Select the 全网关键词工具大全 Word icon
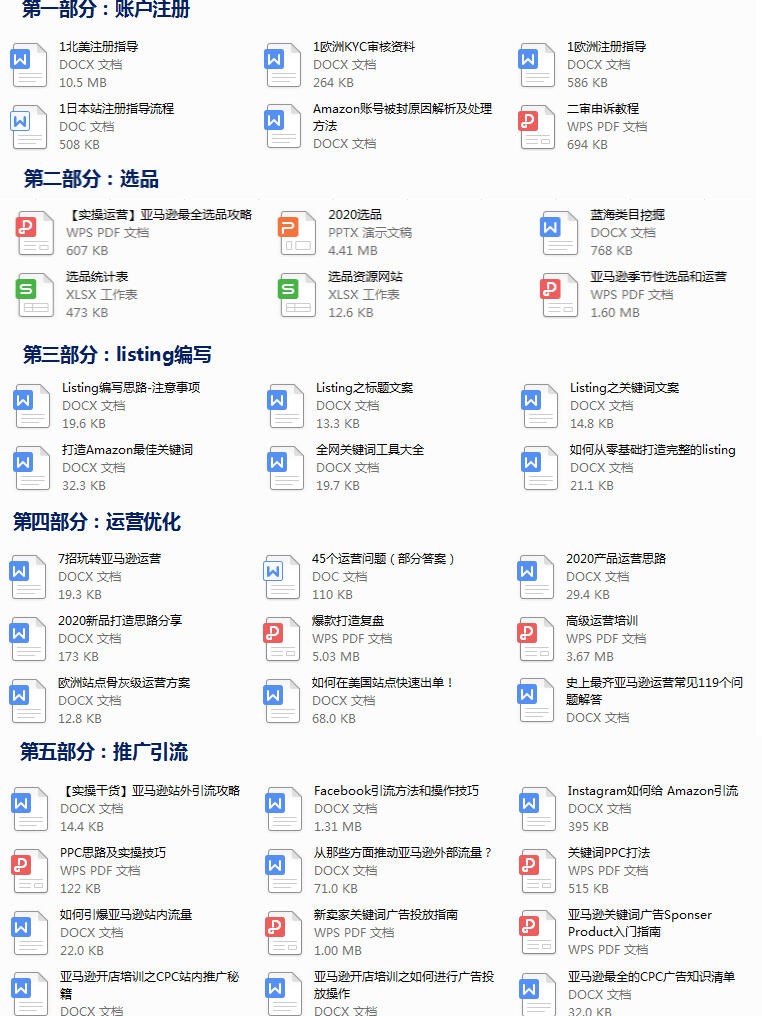The image size is (762, 1016). 286,468
